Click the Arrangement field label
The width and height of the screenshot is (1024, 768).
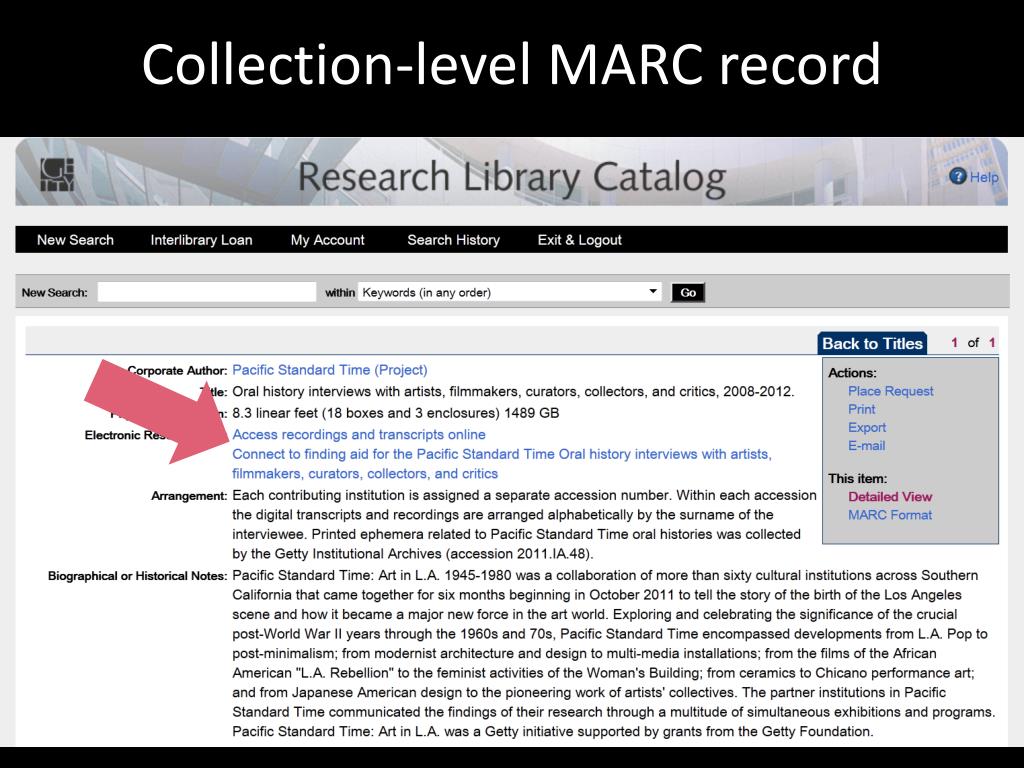coord(189,496)
